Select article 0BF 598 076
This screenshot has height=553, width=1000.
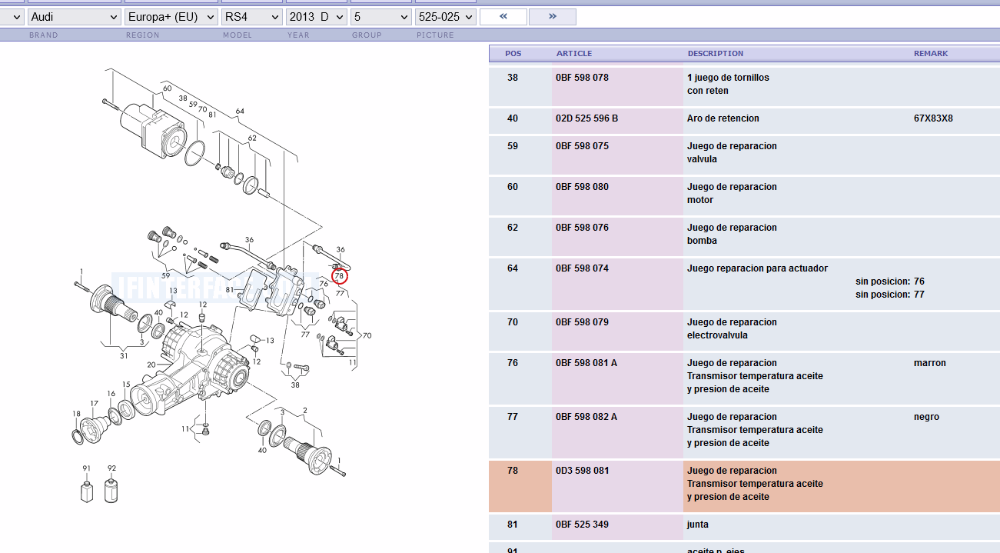pos(582,228)
